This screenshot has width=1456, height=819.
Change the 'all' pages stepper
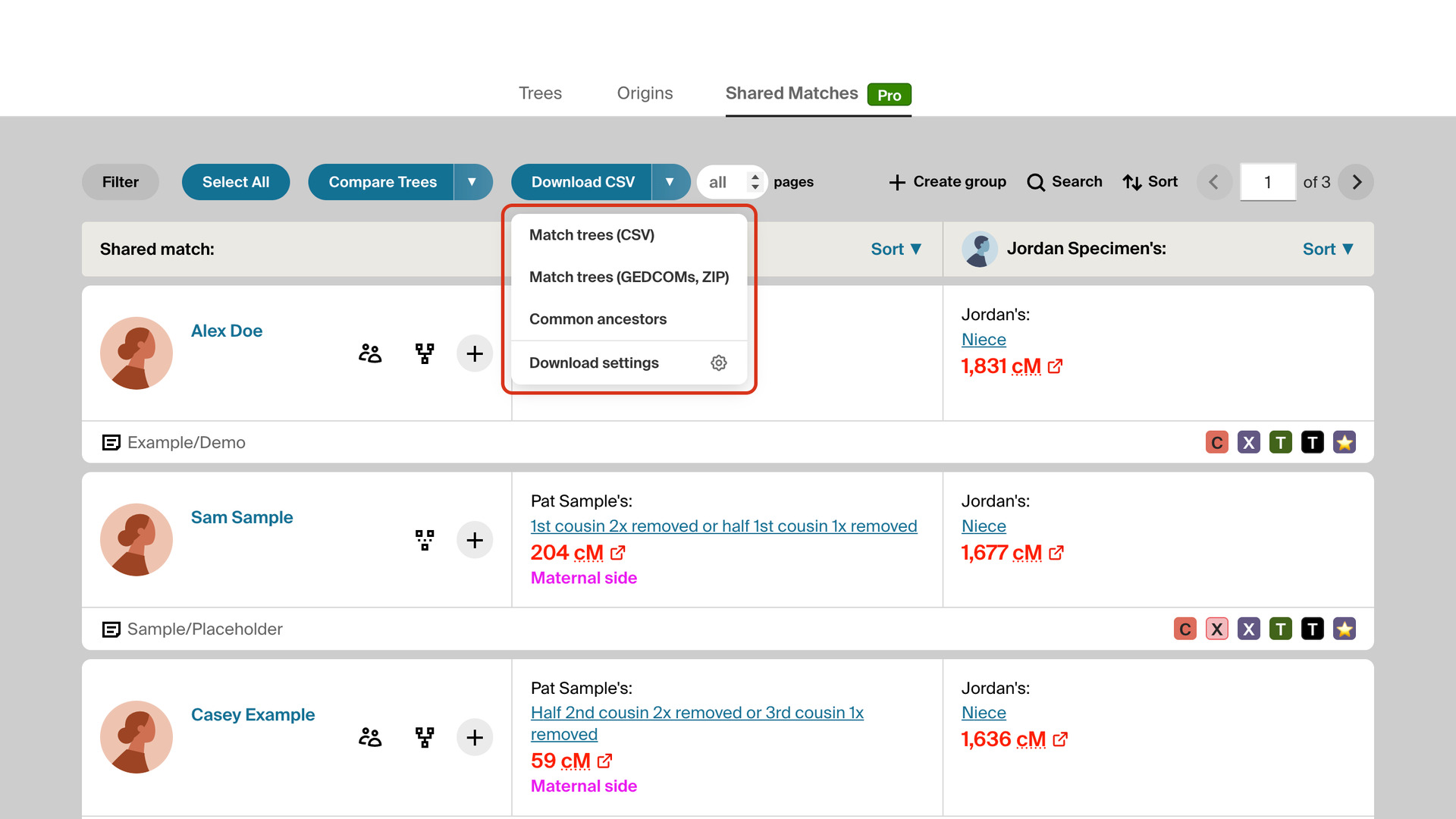point(755,182)
